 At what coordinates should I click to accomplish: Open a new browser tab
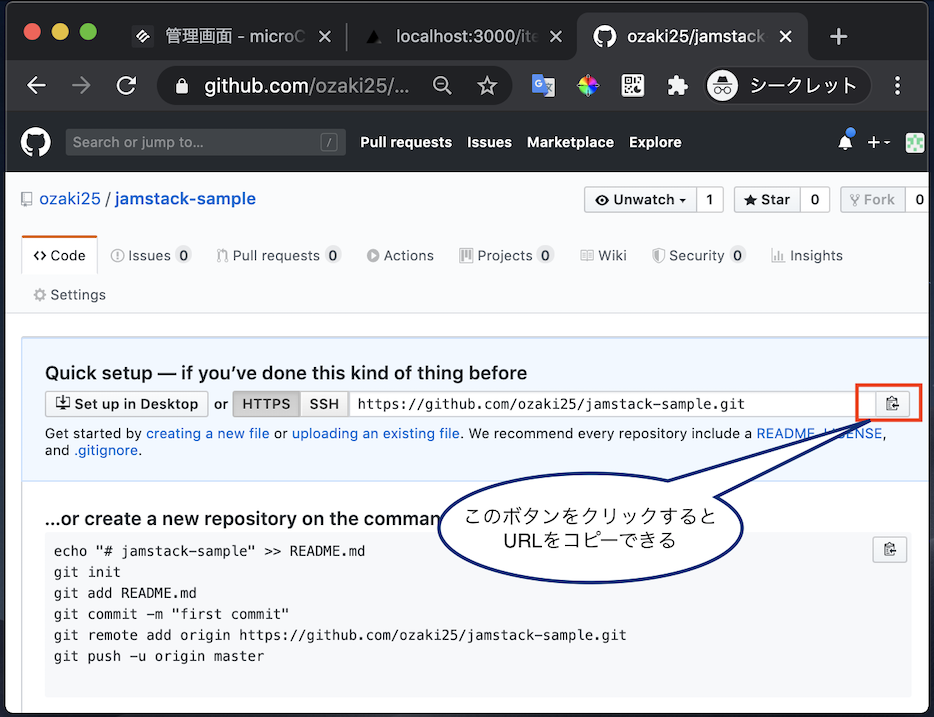(839, 36)
